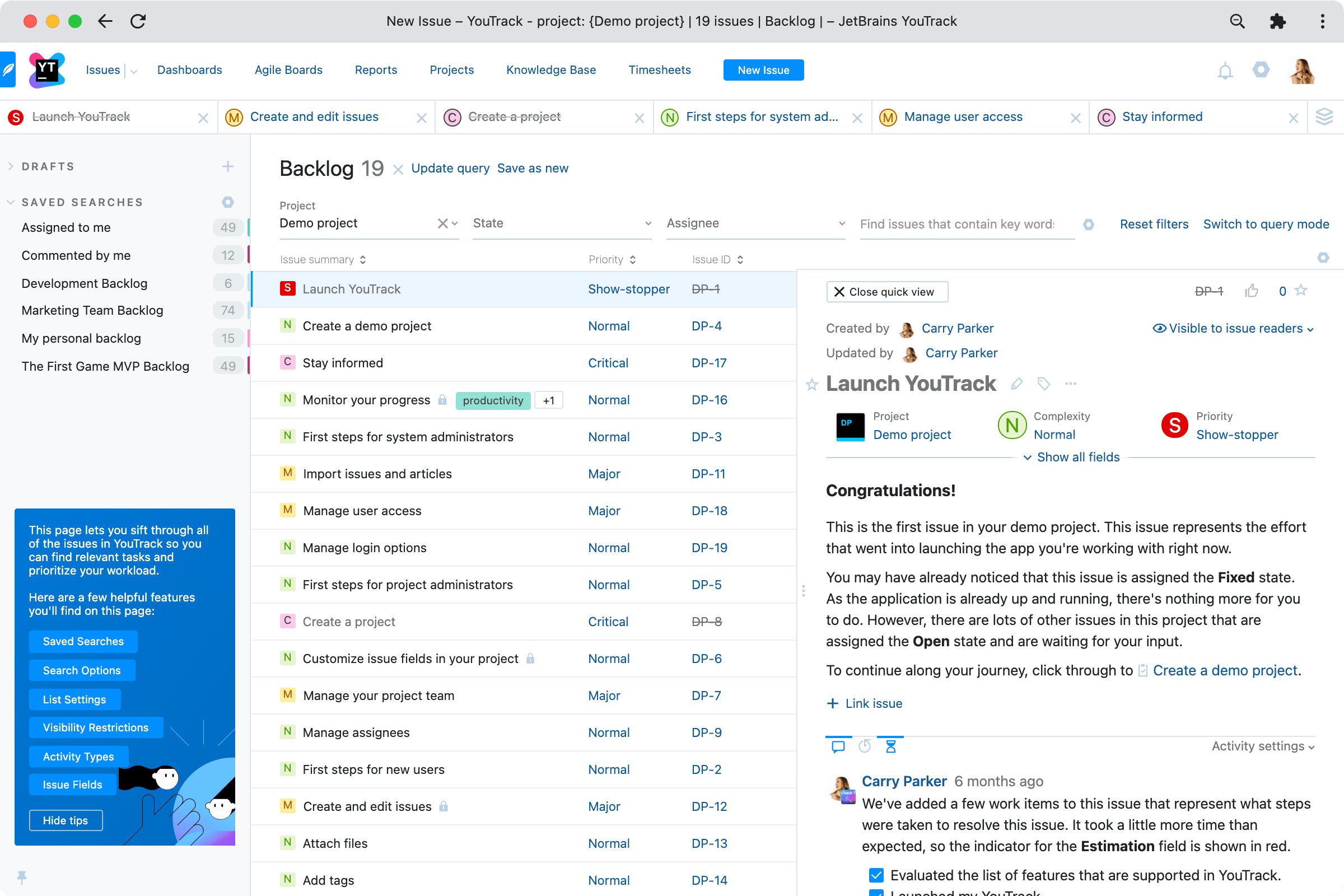
Task: Add a tag using the tag icon beside the title
Action: click(x=1044, y=384)
